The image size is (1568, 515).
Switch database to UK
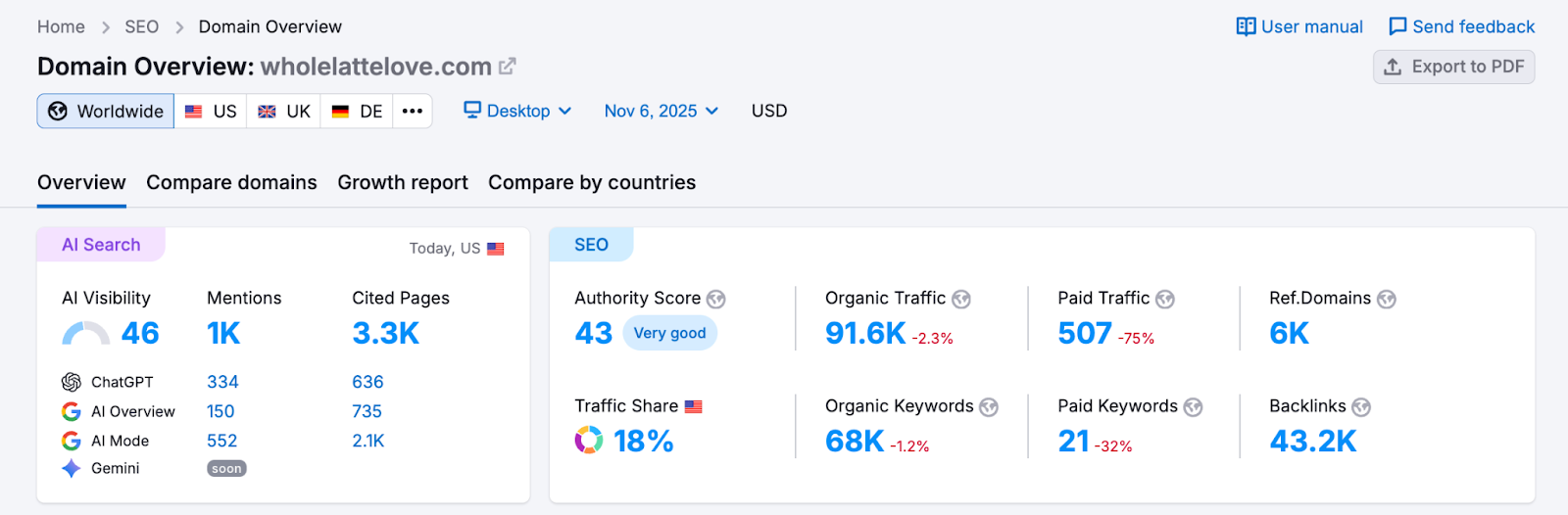pos(284,111)
